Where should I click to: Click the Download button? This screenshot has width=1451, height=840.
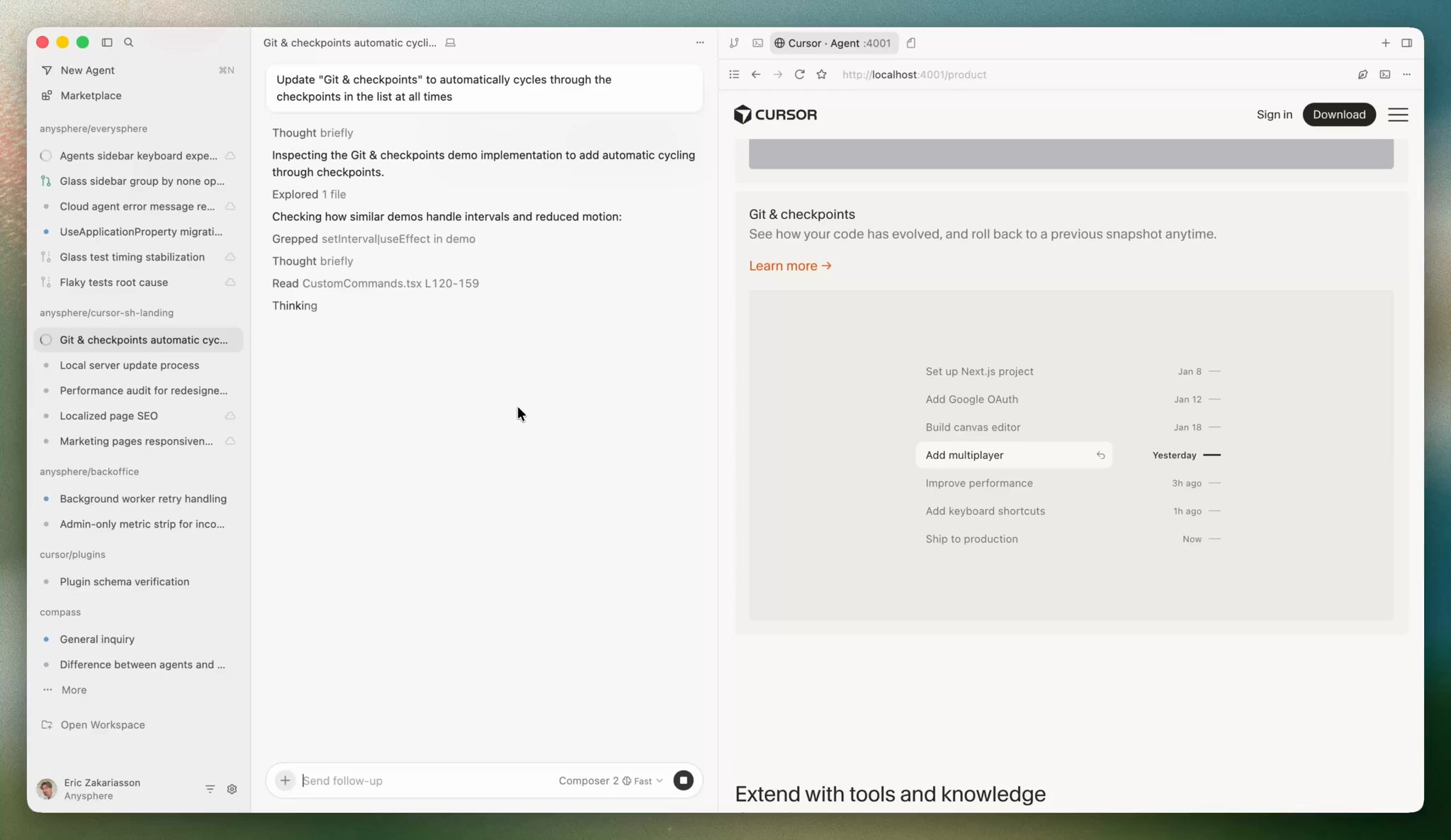click(x=1338, y=115)
